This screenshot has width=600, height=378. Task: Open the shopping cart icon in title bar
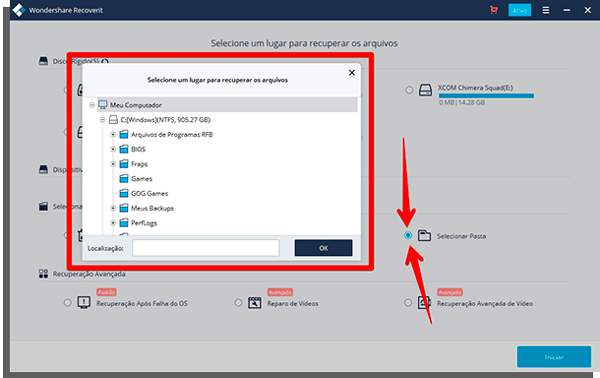tap(494, 10)
